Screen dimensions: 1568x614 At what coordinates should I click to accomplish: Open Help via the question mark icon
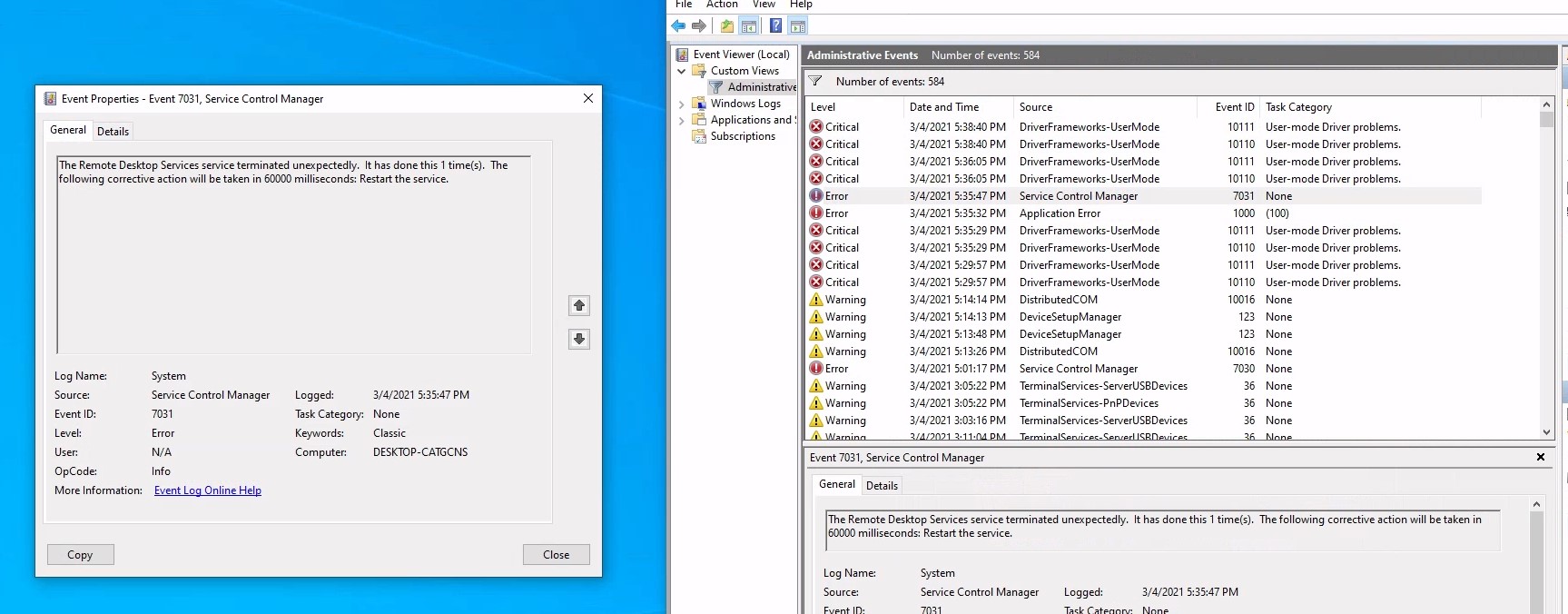pyautogui.click(x=775, y=26)
